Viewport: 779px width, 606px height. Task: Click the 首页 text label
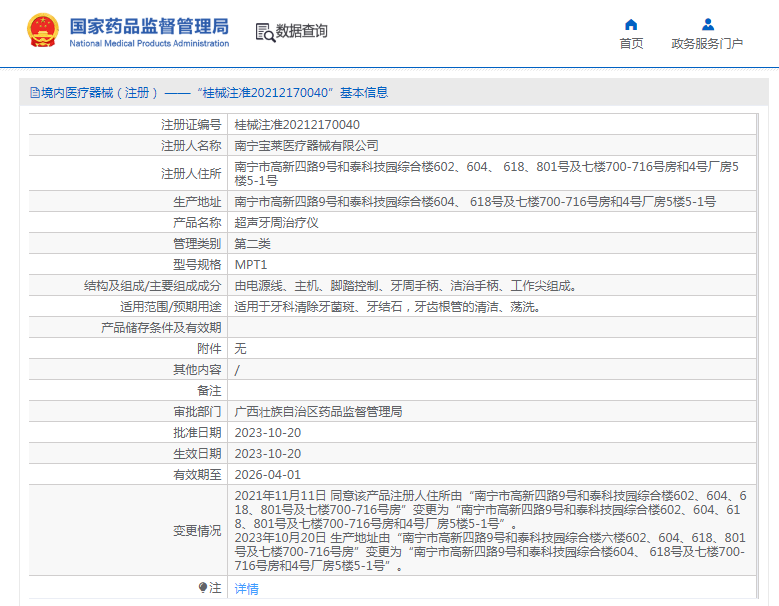coord(631,44)
